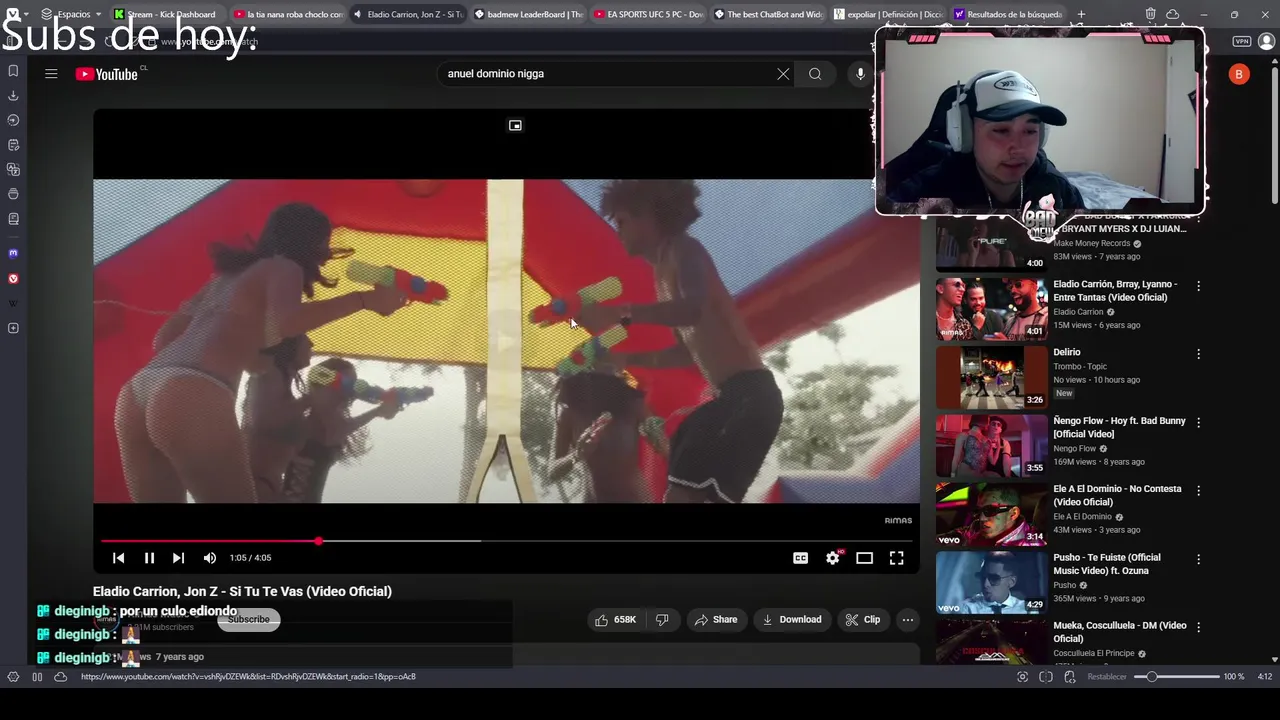Switch to badmew LeaderBoard tab

coord(527,14)
